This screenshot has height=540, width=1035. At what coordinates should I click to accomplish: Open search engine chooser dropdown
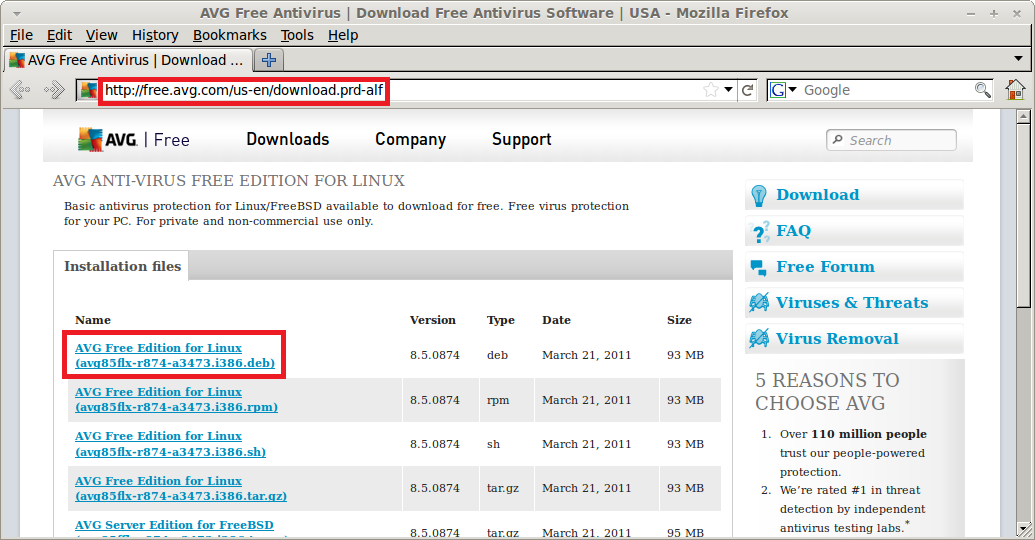(793, 90)
